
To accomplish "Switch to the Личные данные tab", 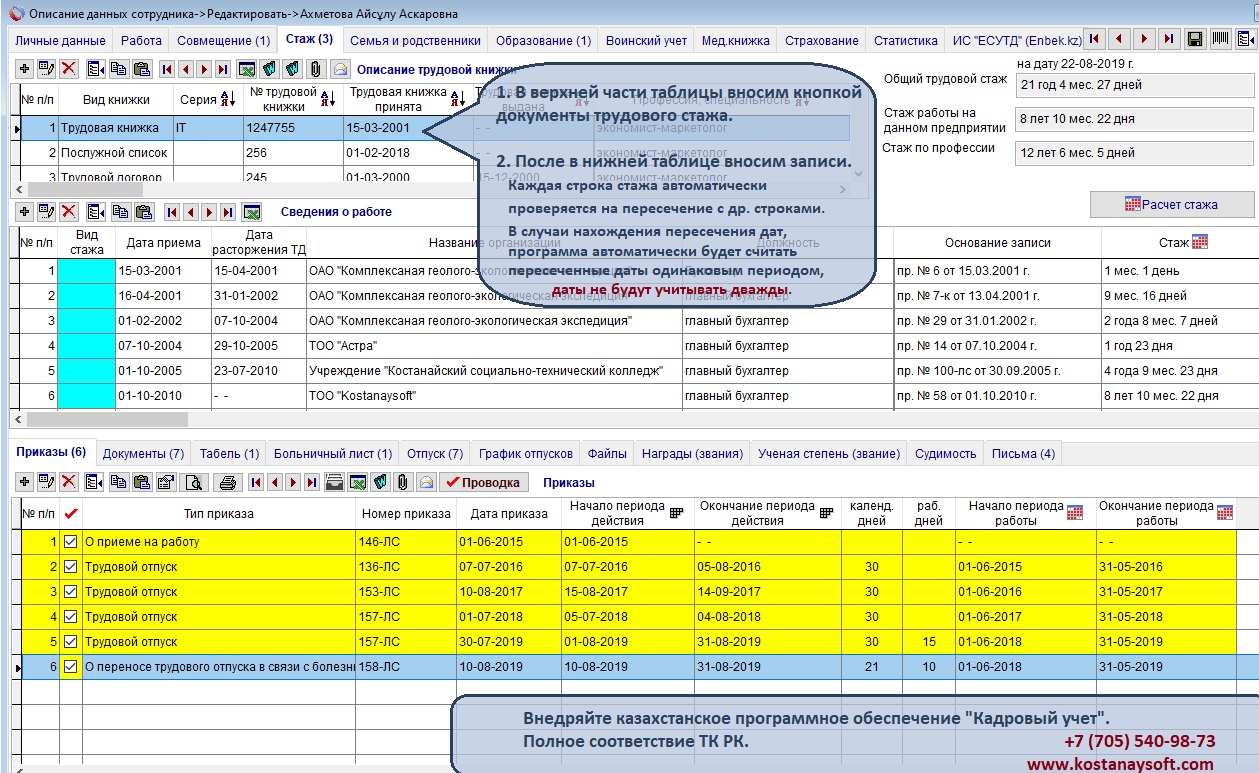I will [x=60, y=41].
